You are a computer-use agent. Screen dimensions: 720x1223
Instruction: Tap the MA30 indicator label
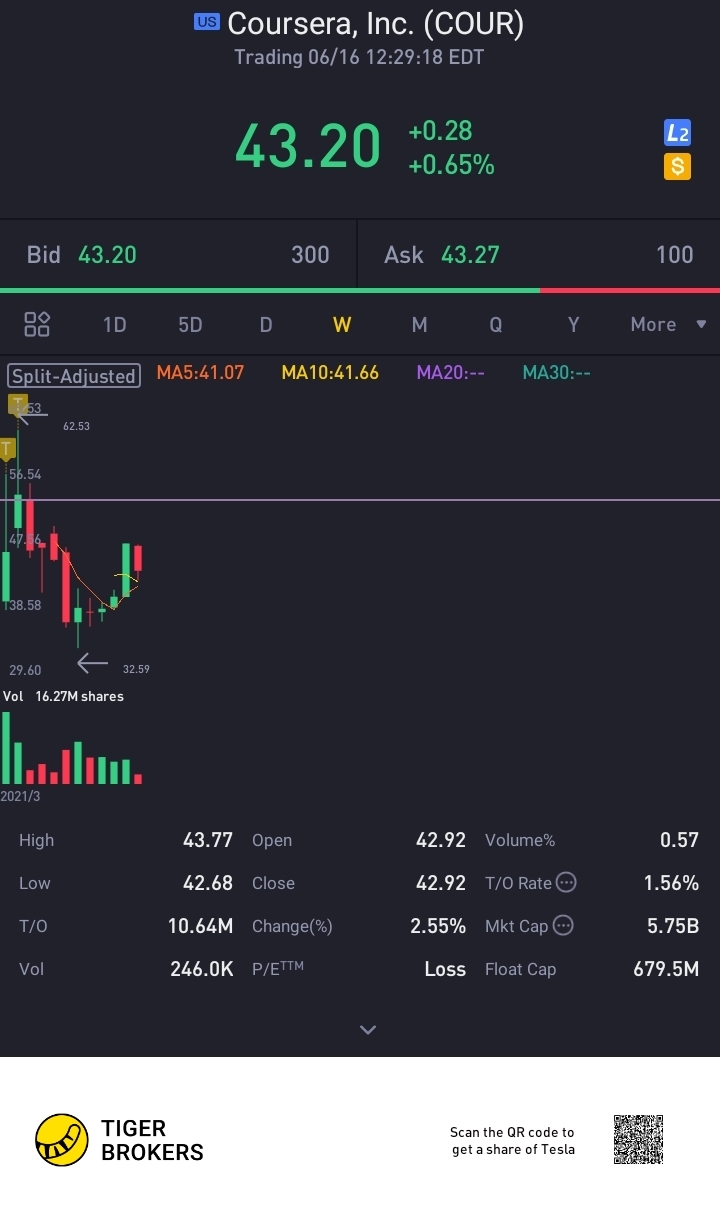(556, 373)
